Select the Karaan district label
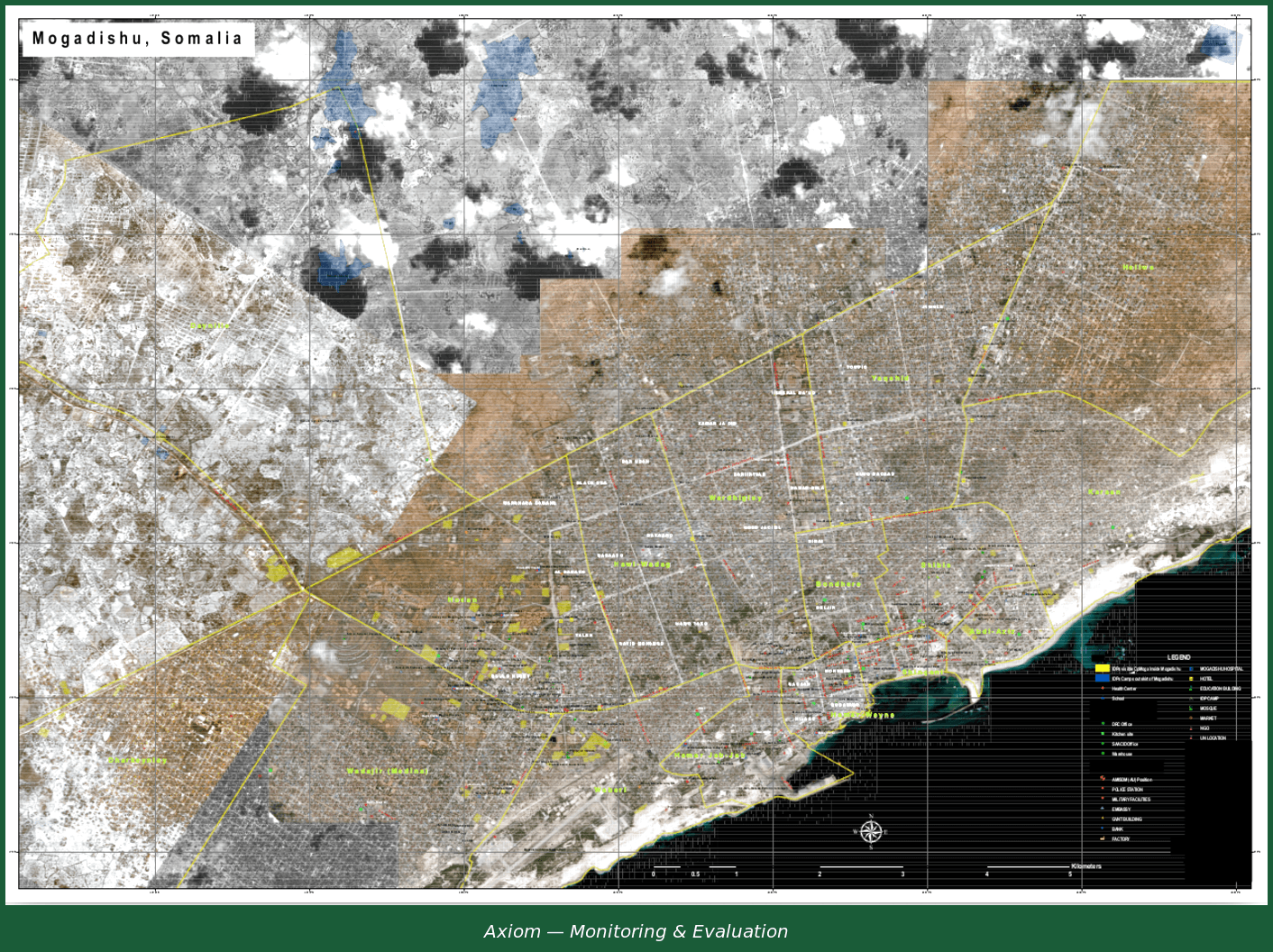This screenshot has width=1273, height=952. 1104,492
